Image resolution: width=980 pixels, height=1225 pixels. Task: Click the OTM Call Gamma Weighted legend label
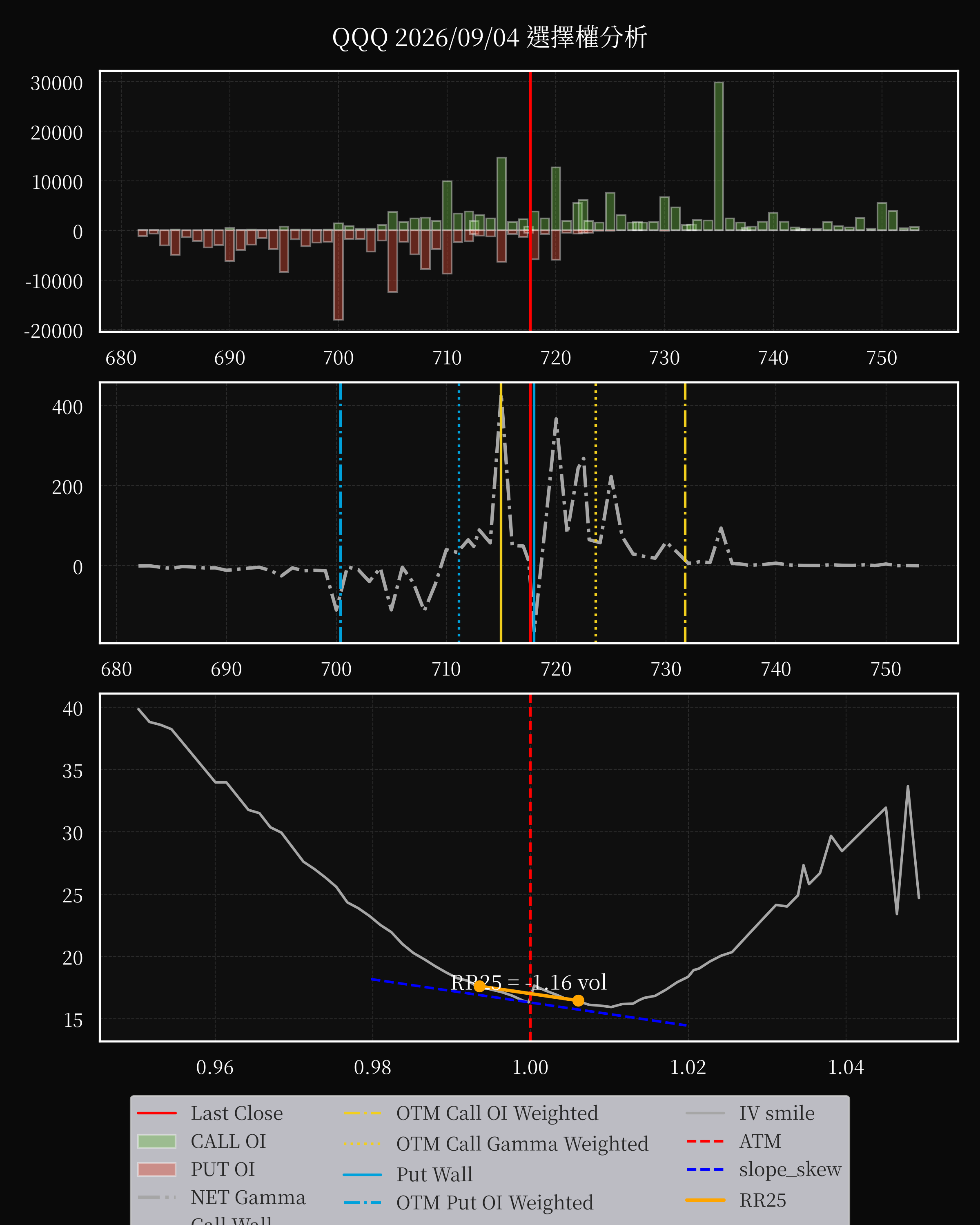coord(522,1144)
